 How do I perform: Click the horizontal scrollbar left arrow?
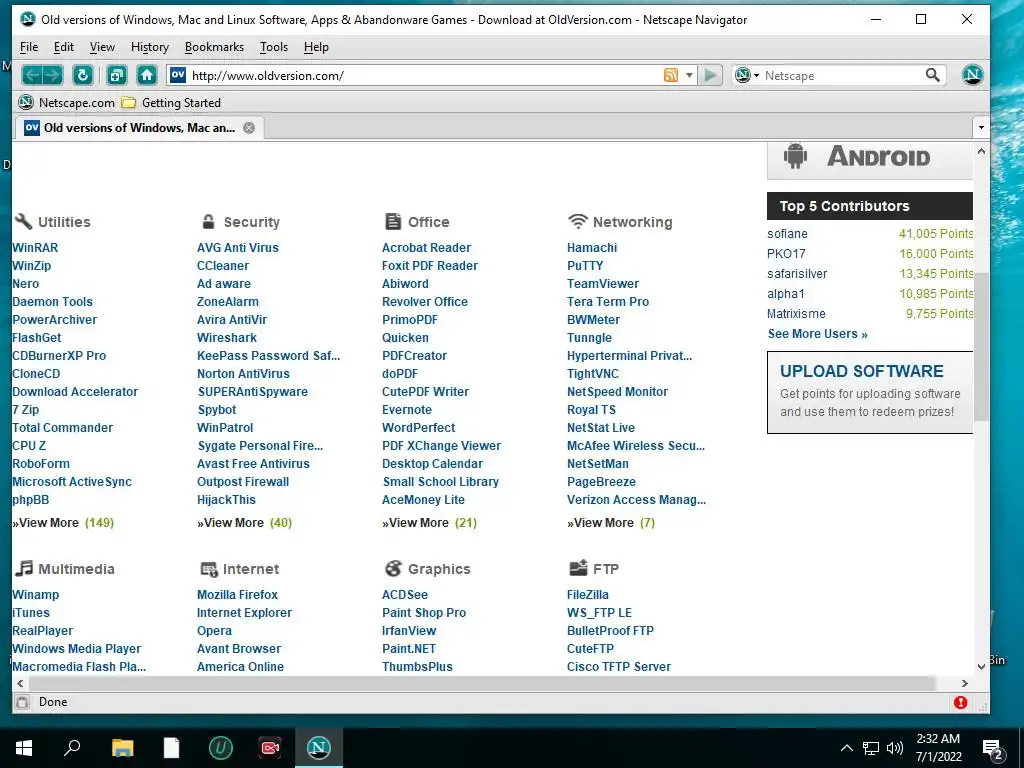coord(20,683)
